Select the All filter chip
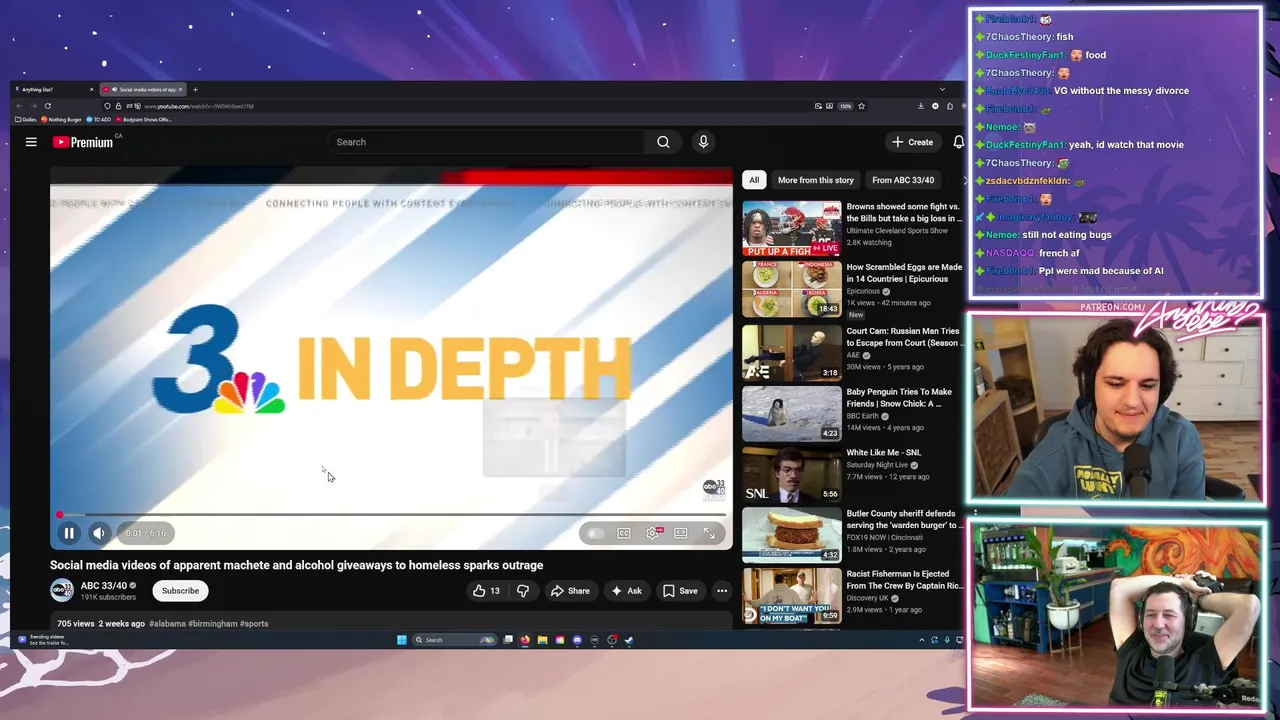Screen dimensions: 1280x720 point(754,180)
